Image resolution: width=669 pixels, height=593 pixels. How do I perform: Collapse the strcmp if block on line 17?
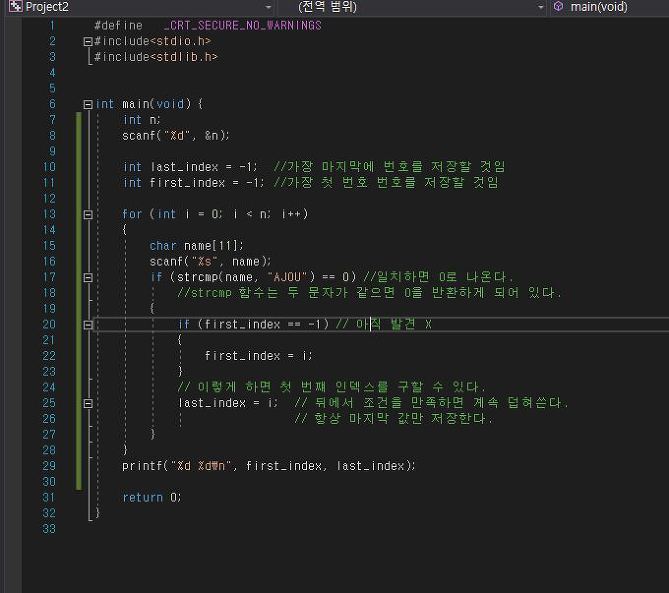(x=88, y=278)
